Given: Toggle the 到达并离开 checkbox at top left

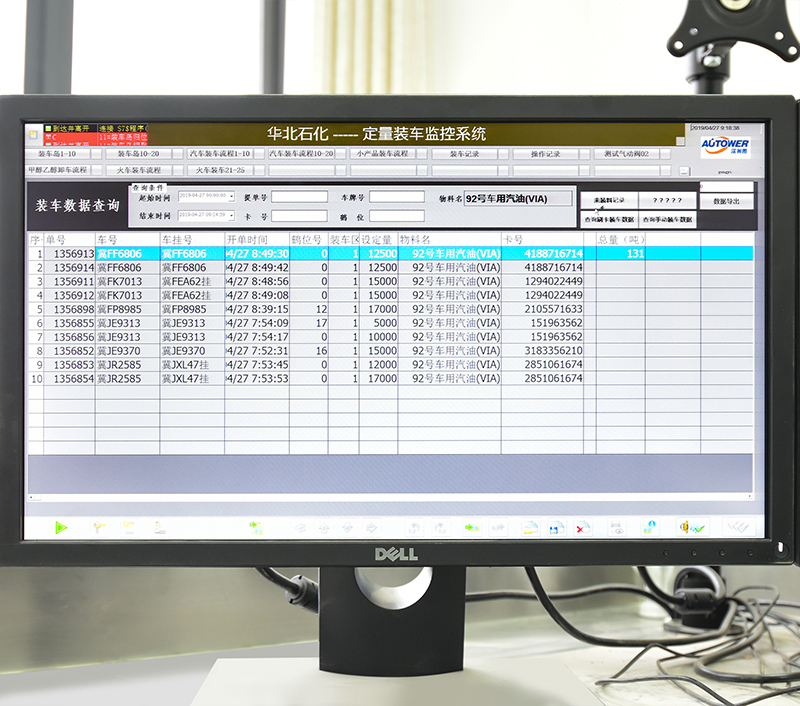Looking at the screenshot, I should click(47, 129).
